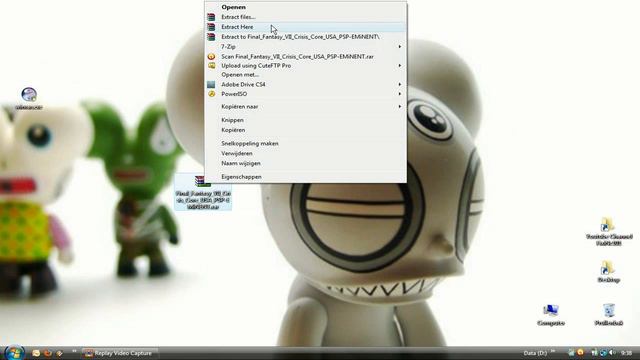Screen dimensions: 640x360
Task: Expand the Kopiëren naar submenu
Action: pos(305,107)
